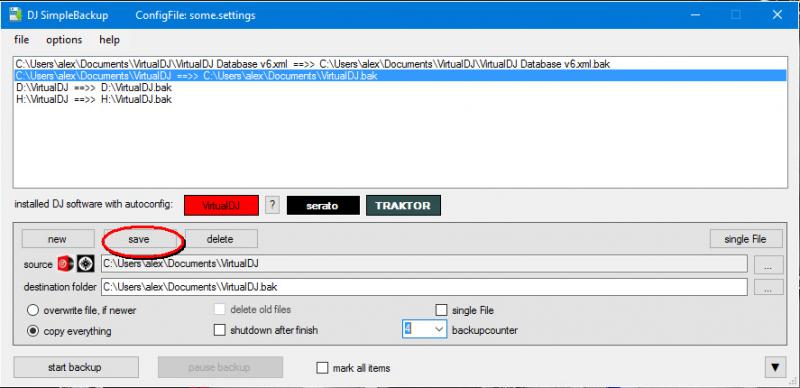Click into the destination folder text field
Image resolution: width=800 pixels, height=388 pixels.
tap(424, 287)
